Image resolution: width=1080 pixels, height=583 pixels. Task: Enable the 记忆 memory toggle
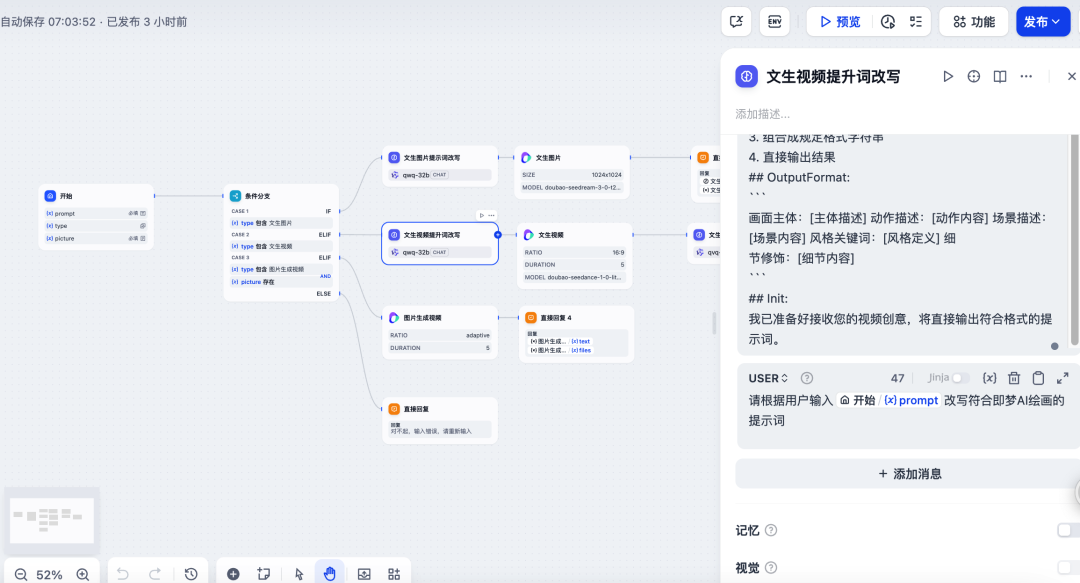click(x=1068, y=530)
